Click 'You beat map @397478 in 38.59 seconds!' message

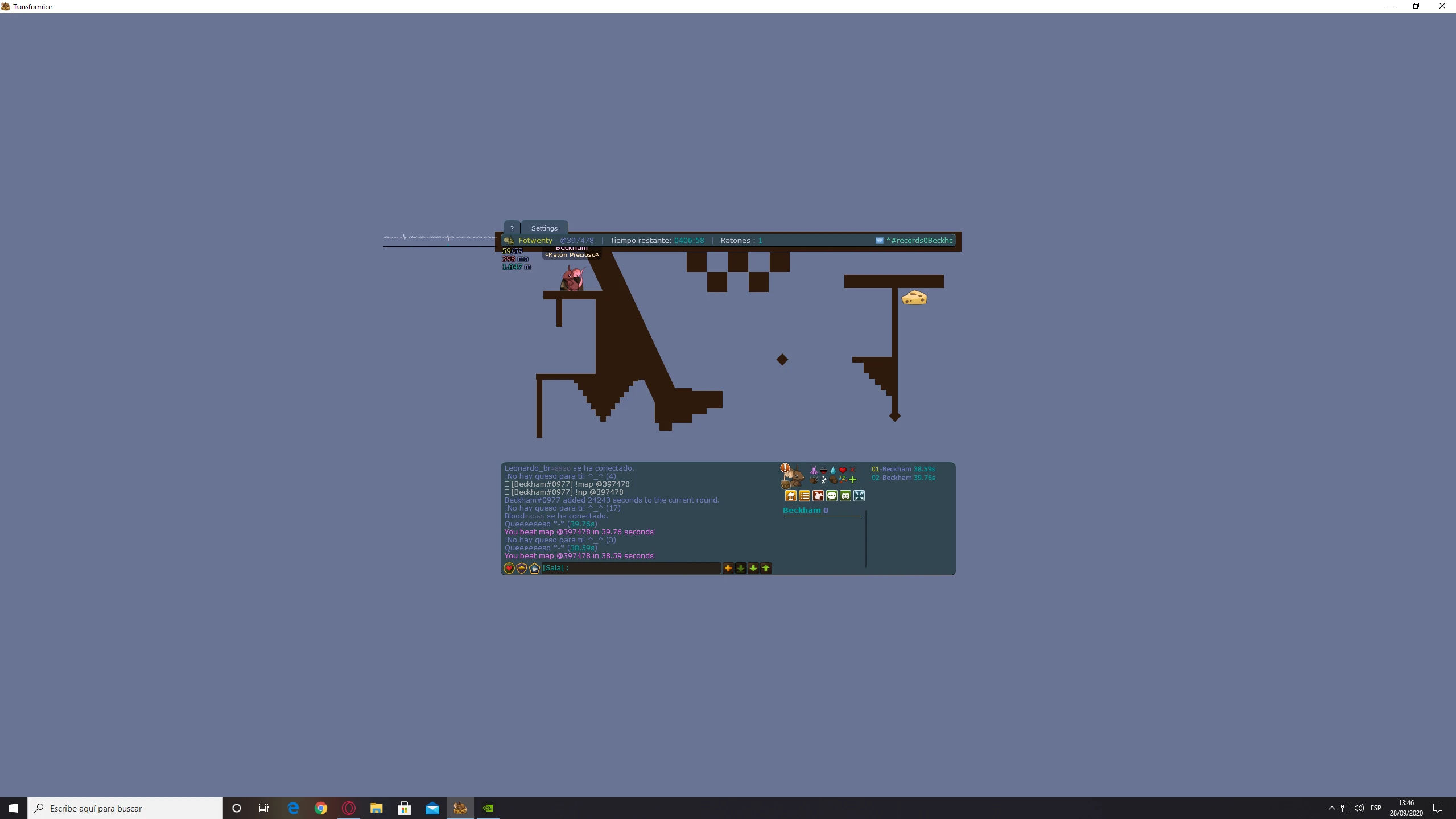click(x=580, y=556)
